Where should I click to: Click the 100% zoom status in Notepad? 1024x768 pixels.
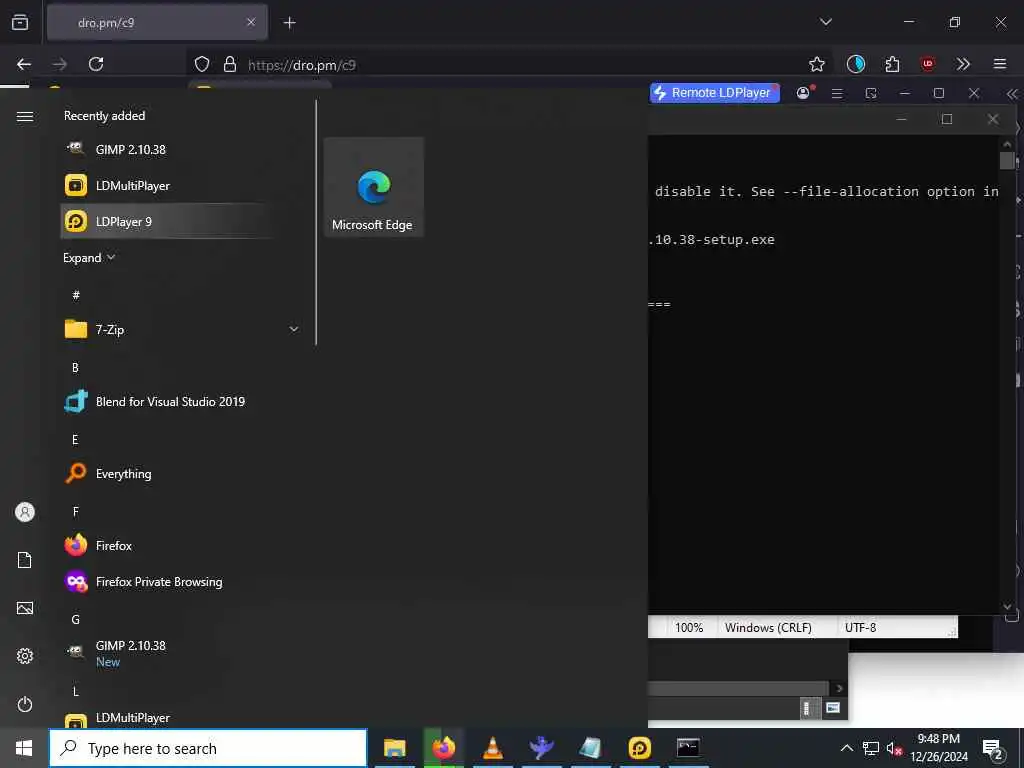click(x=689, y=628)
